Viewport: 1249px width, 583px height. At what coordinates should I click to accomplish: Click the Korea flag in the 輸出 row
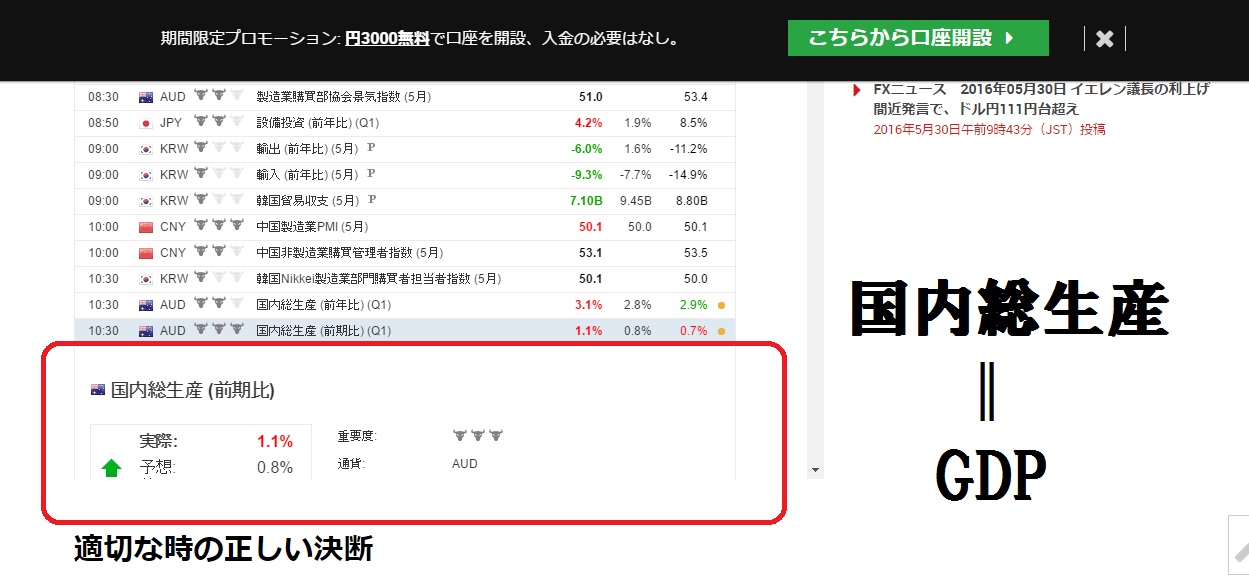[x=145, y=149]
